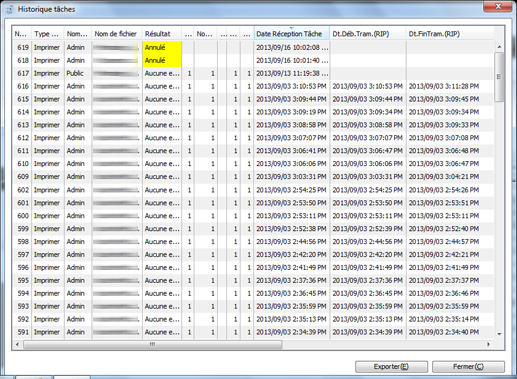Click the horizontal scrollbar thumb
The height and width of the screenshot is (379, 517).
pyautogui.click(x=153, y=344)
